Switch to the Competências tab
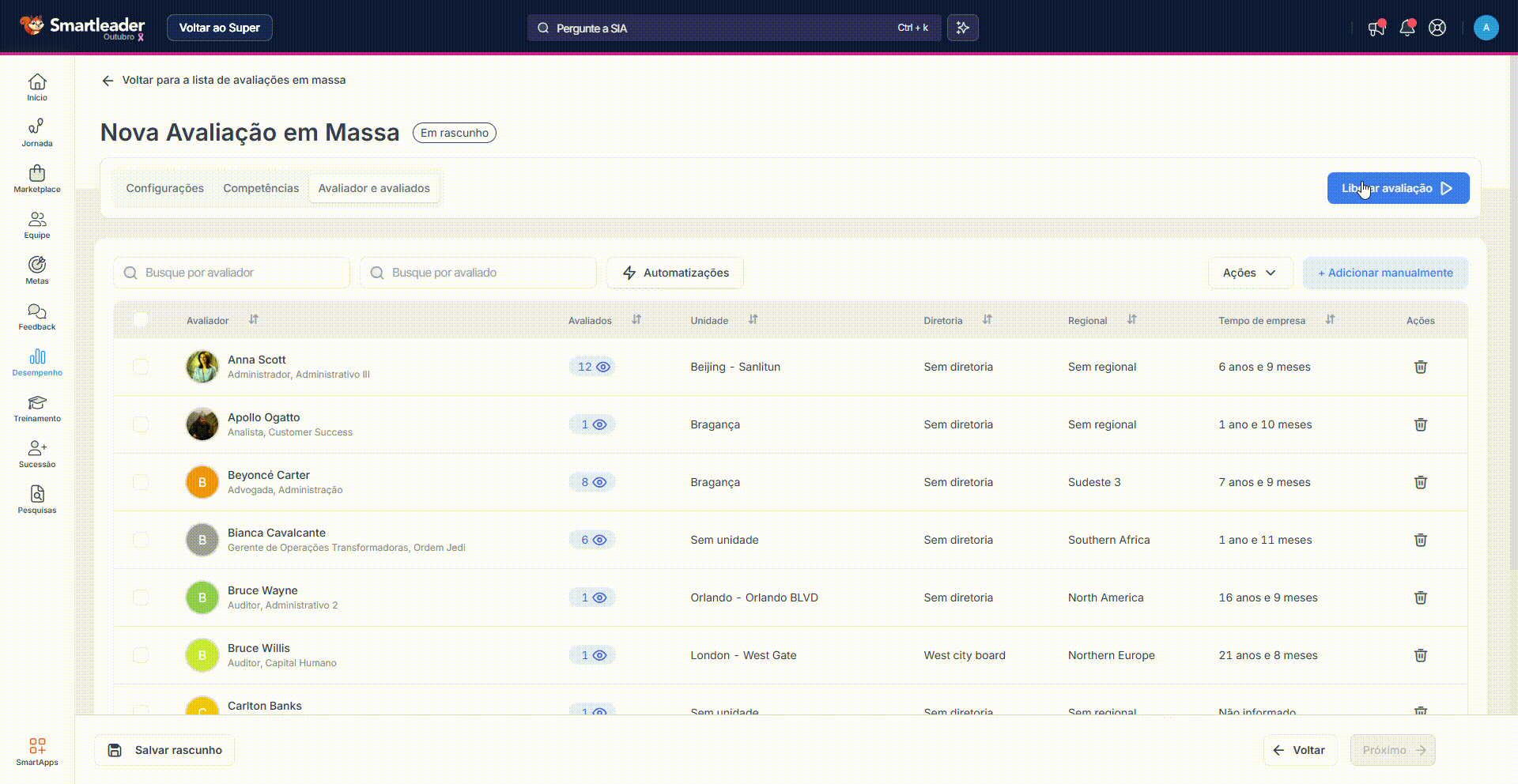This screenshot has width=1518, height=784. click(261, 188)
